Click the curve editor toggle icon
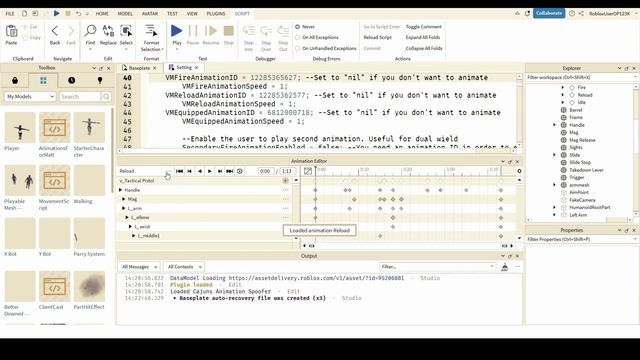 [x=308, y=171]
